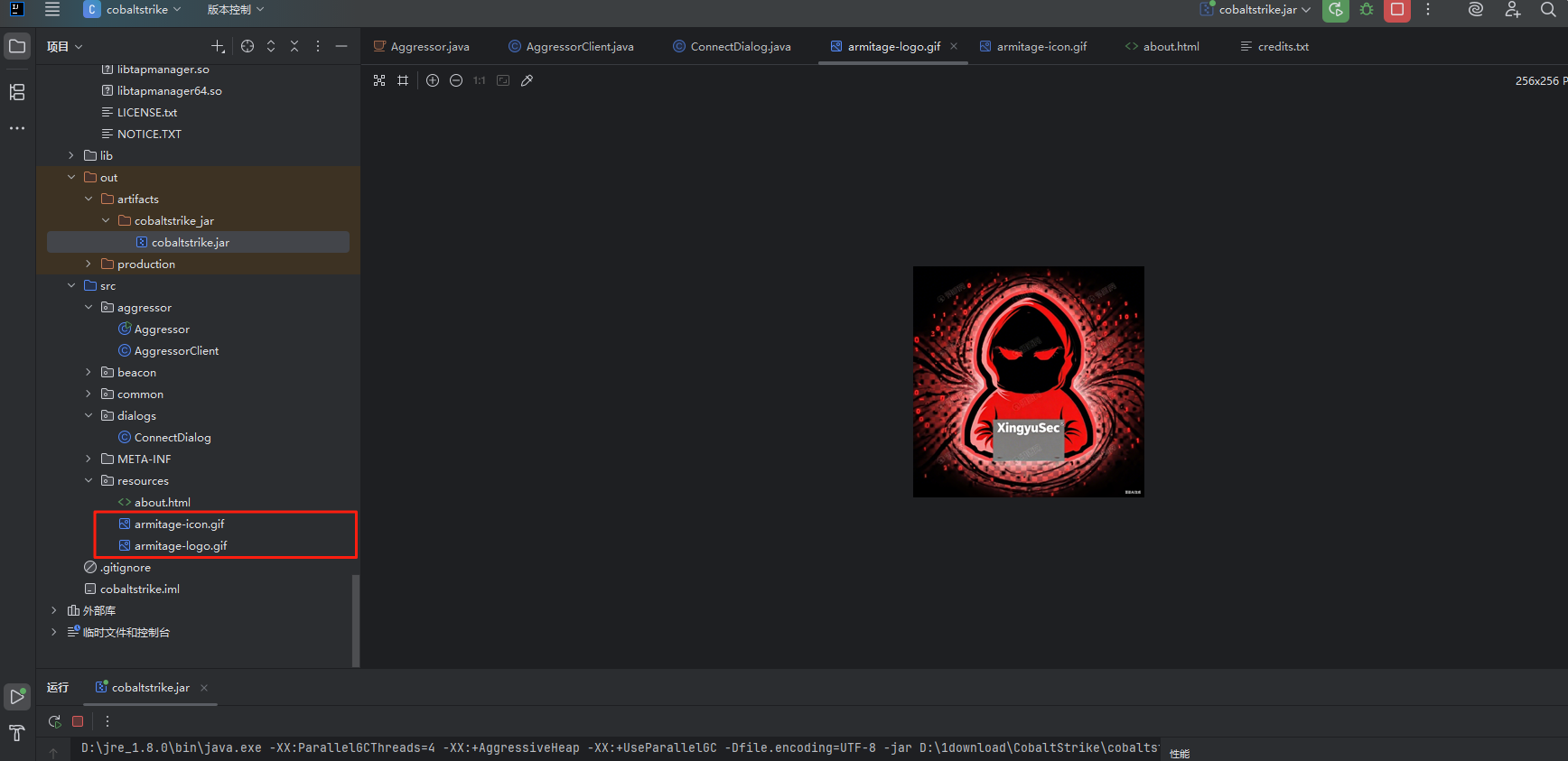Expand the production folder
The height and width of the screenshot is (761, 1568).
click(89, 264)
